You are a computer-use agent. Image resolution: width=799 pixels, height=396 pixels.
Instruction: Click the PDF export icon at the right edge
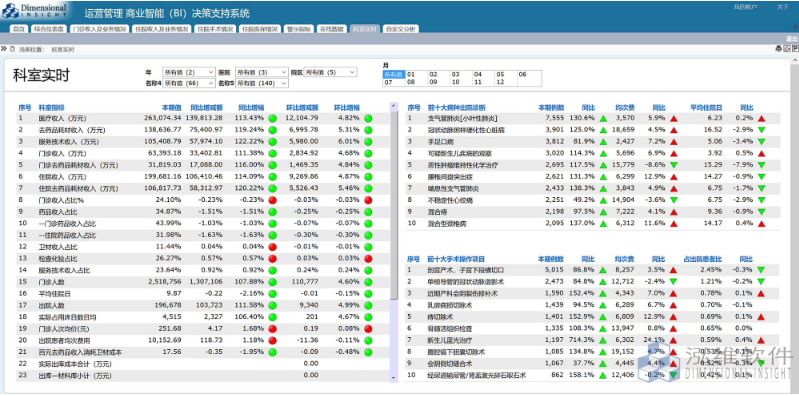point(795,49)
